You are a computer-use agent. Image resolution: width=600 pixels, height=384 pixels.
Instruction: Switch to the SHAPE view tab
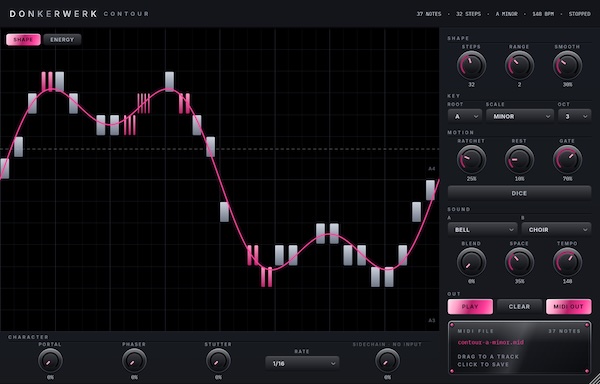coord(23,39)
